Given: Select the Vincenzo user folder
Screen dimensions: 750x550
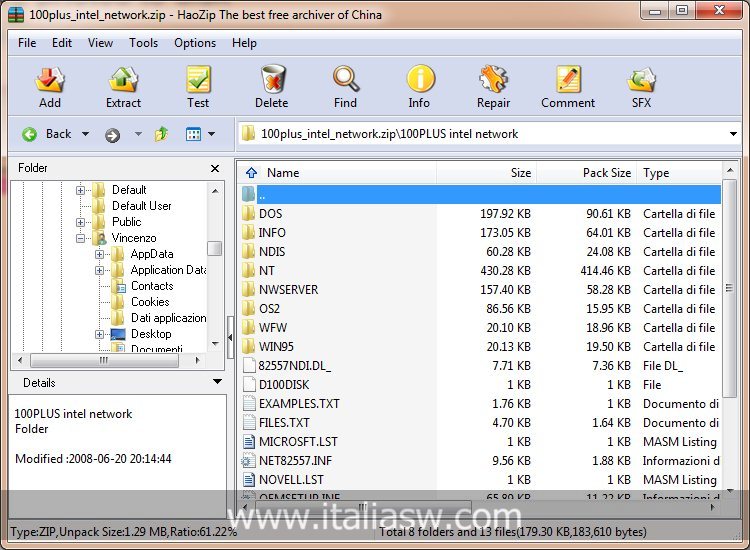Looking at the screenshot, I should (134, 238).
